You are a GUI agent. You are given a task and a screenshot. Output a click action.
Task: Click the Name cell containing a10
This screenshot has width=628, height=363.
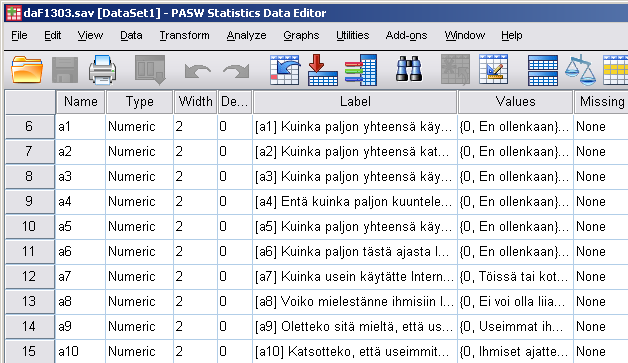coord(80,351)
